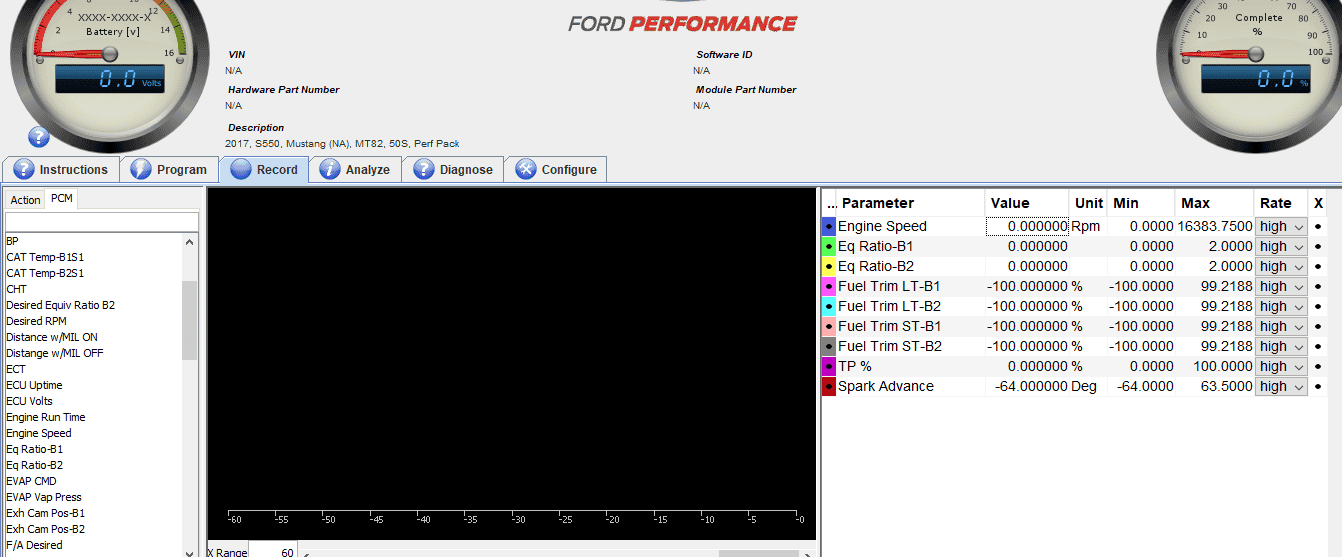The width and height of the screenshot is (1342, 557).
Task: Select the PCM sub-tab
Action: coord(62,199)
